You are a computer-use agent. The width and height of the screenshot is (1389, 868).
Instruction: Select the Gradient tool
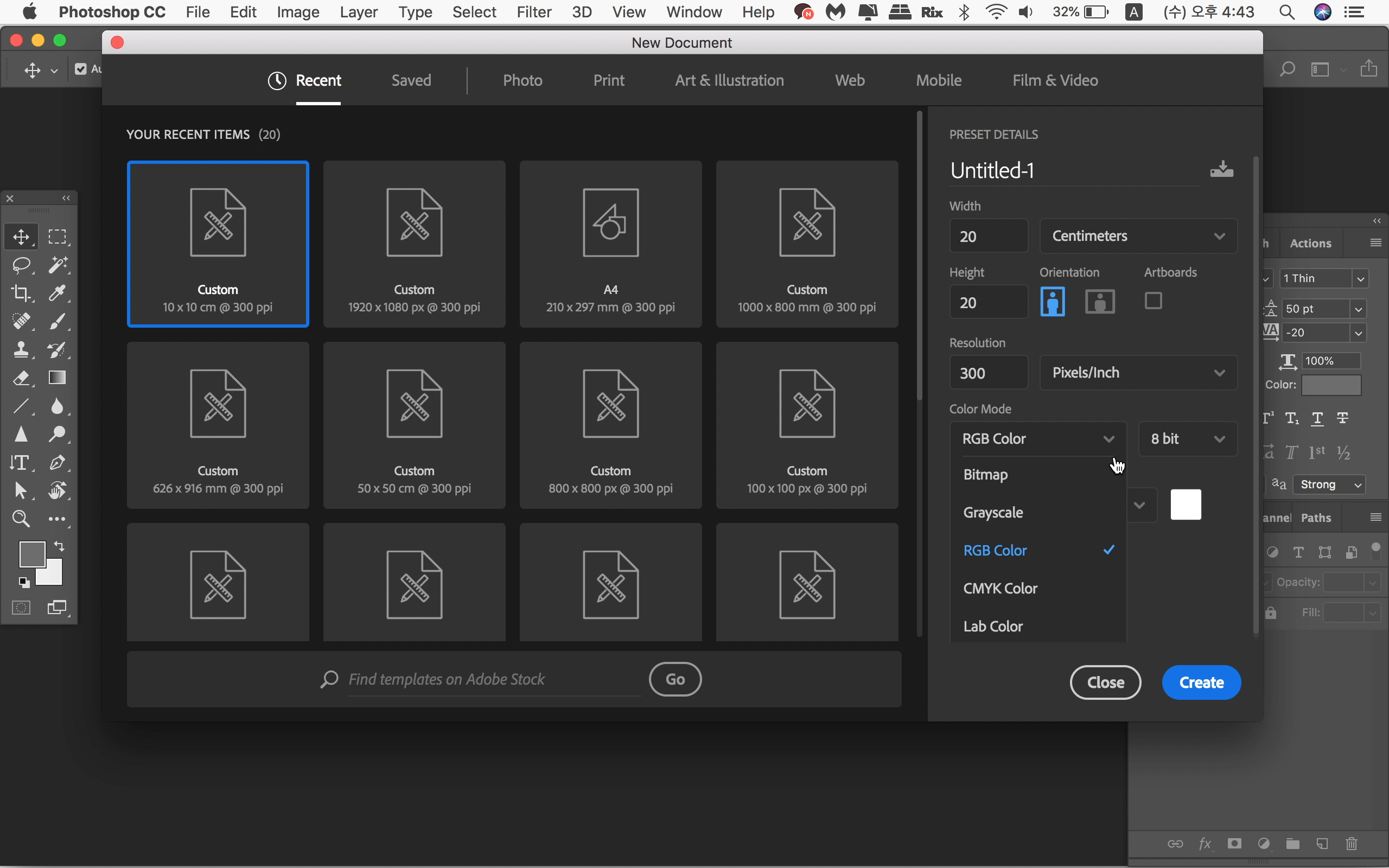[x=57, y=378]
